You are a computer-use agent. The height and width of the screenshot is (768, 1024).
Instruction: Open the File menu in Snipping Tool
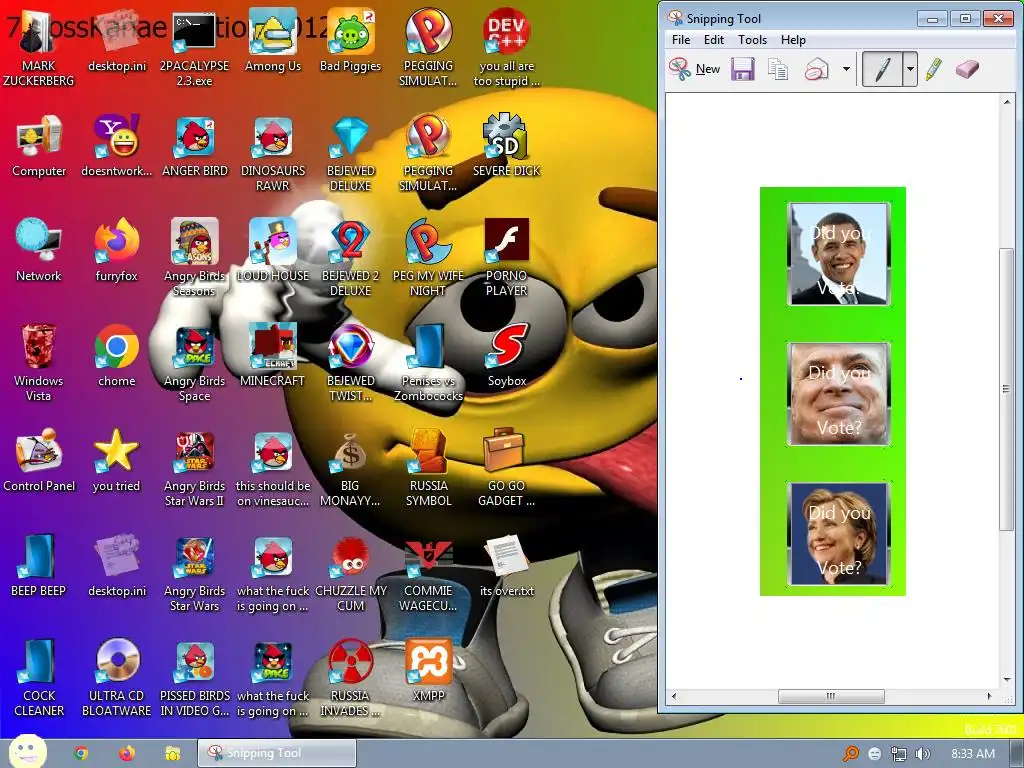681,40
